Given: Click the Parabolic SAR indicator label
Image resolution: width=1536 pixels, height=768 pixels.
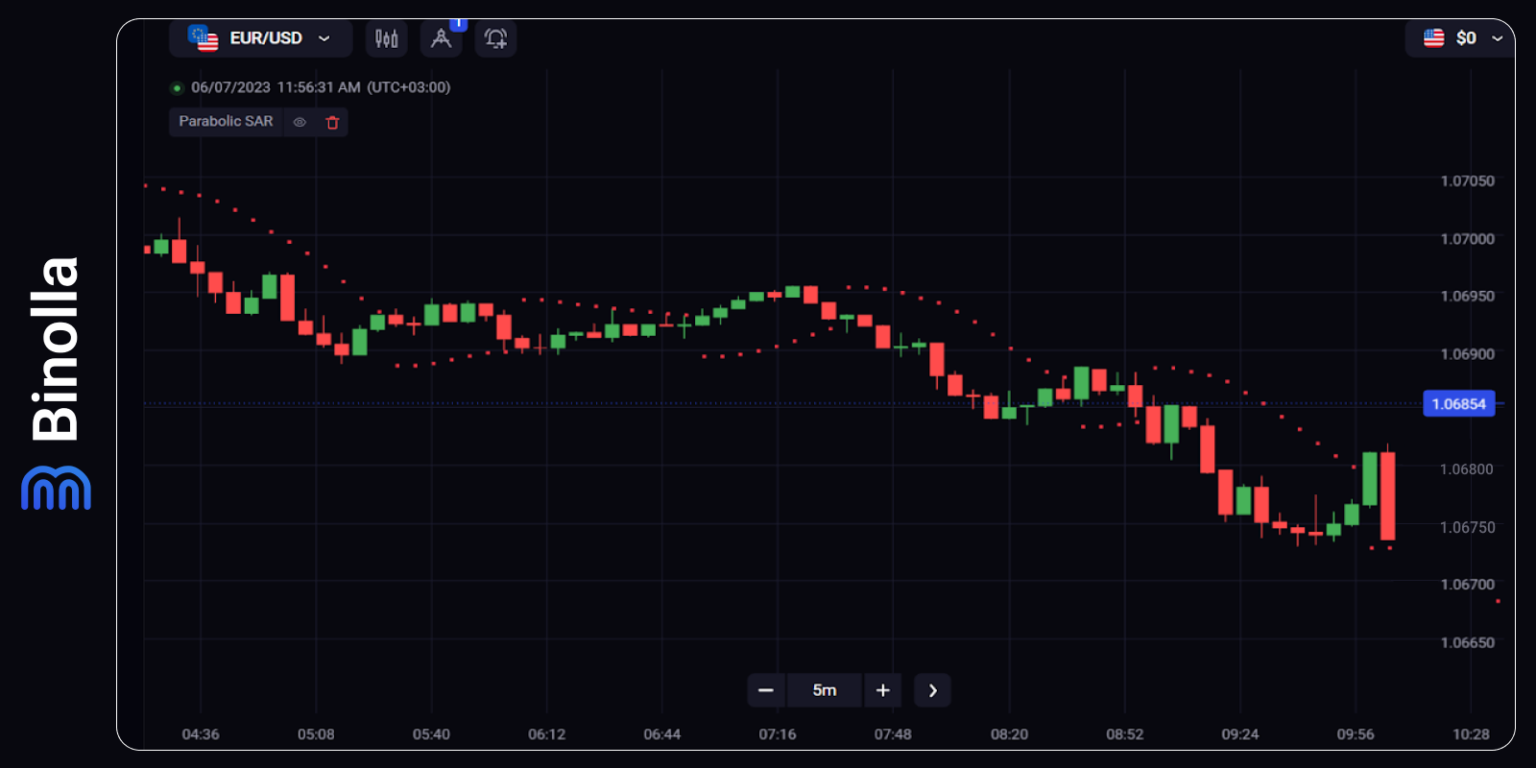Looking at the screenshot, I should click(226, 121).
